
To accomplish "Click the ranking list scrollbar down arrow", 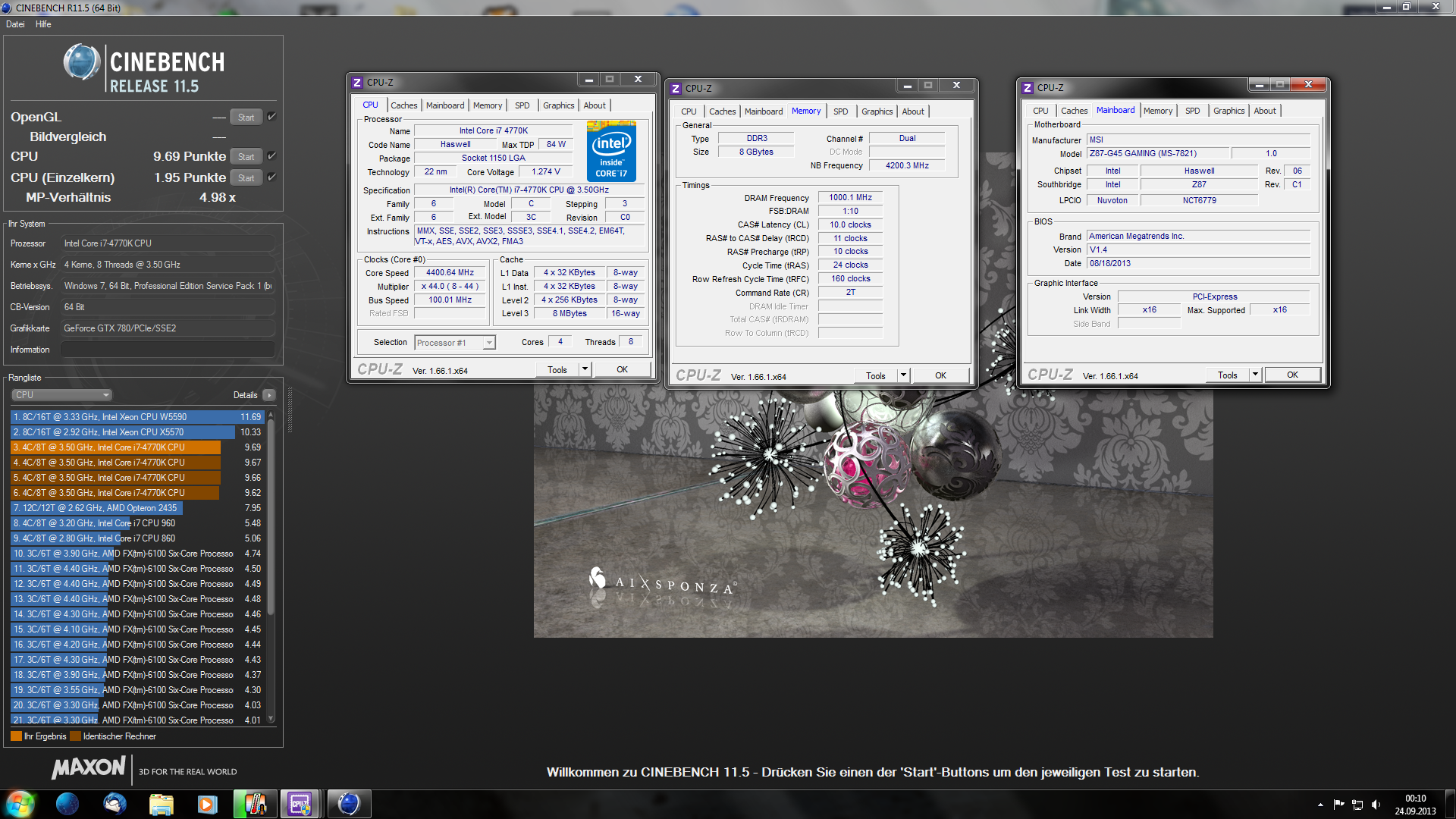I will click(271, 719).
